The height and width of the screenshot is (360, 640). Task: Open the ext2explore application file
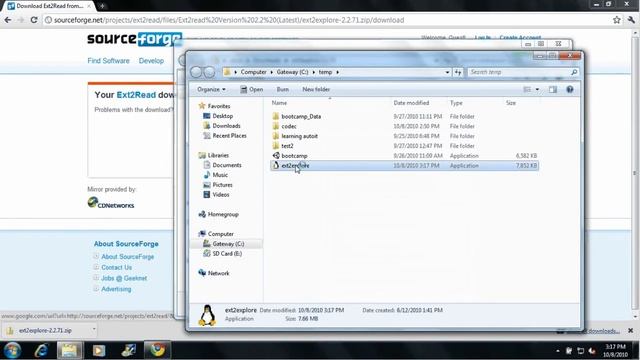[404, 165]
